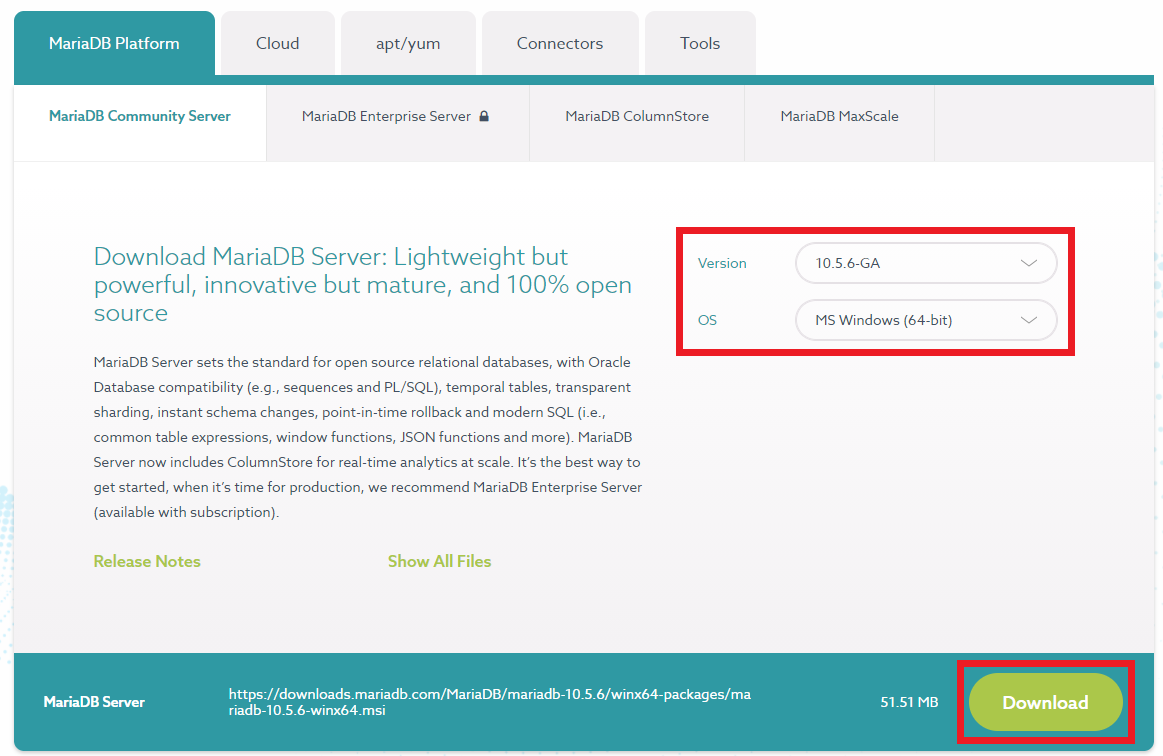This screenshot has width=1163, height=756.
Task: Click the 51.51 MB file size text
Action: click(909, 702)
